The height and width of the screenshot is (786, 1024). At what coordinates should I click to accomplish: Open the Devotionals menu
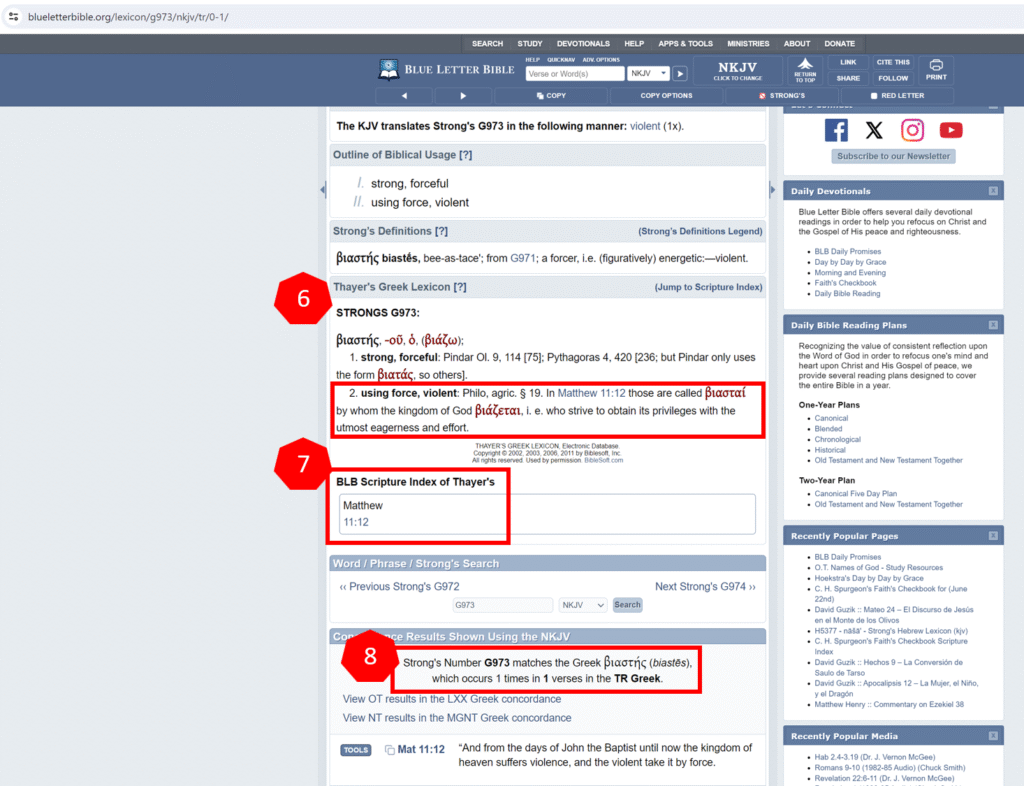point(583,44)
